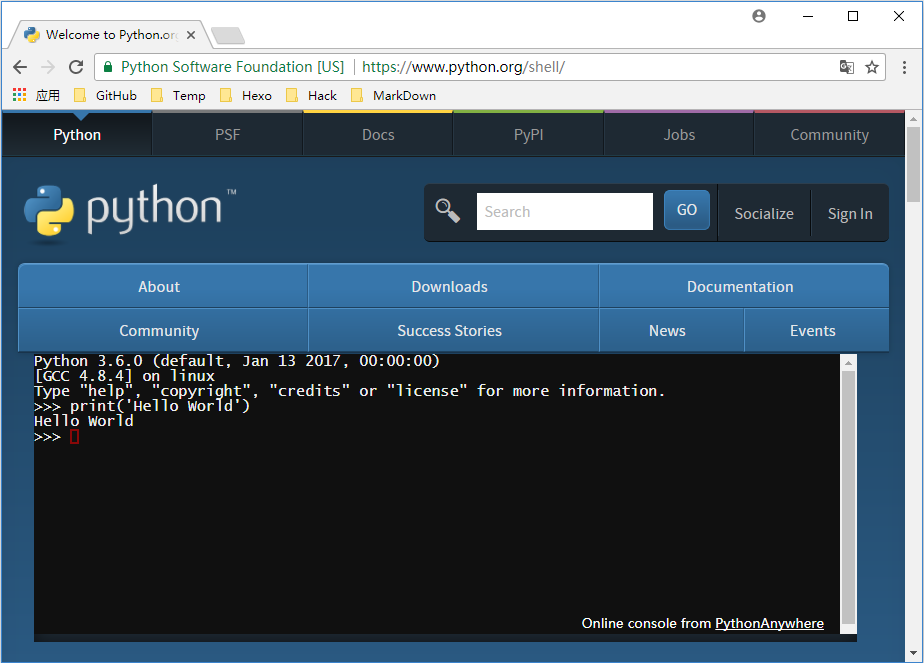Click the magnifying glass search icon
This screenshot has width=924, height=663.
pyautogui.click(x=447, y=210)
